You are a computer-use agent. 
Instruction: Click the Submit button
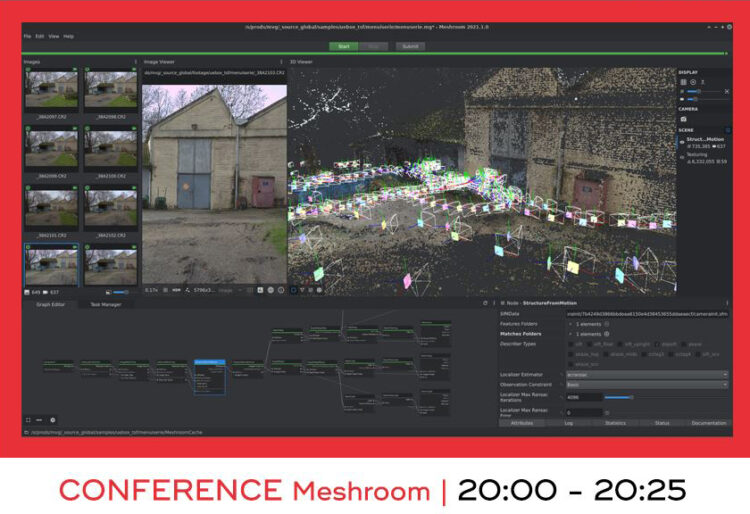[x=410, y=46]
